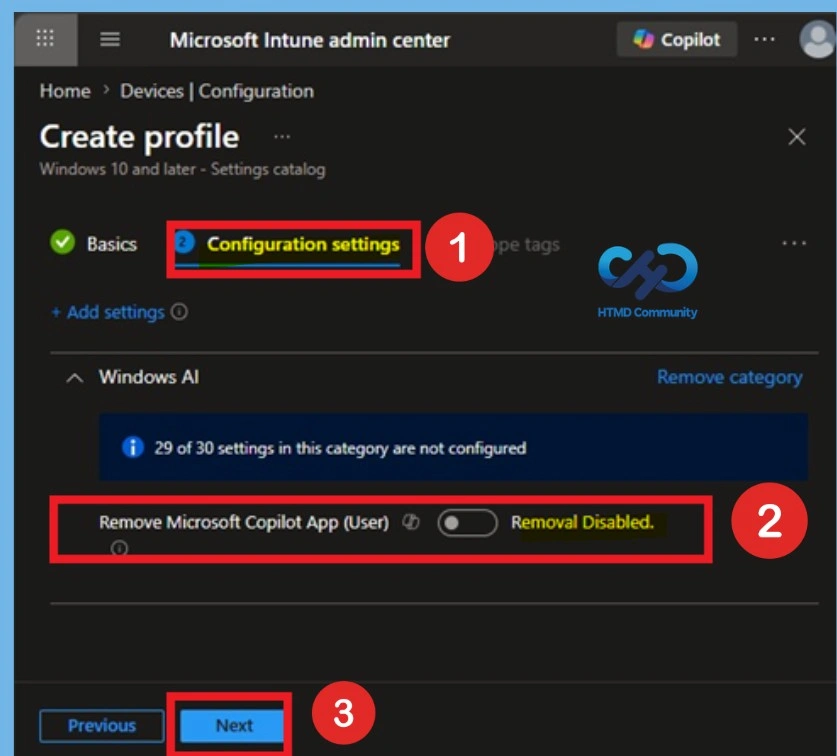Click blue info icon in settings banner
The height and width of the screenshot is (756, 837).
(133, 447)
